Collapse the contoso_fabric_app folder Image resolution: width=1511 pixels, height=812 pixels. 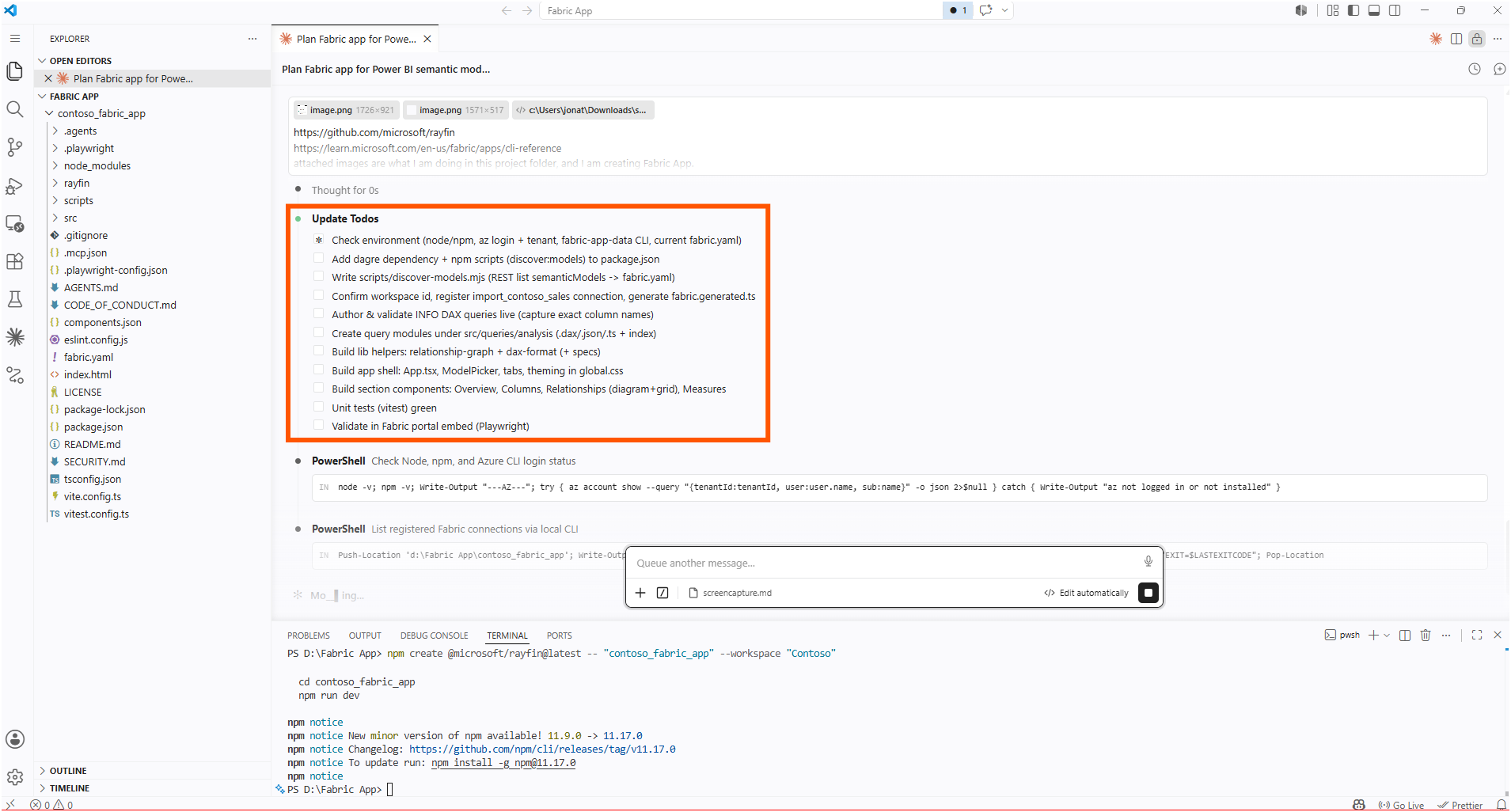49,114
